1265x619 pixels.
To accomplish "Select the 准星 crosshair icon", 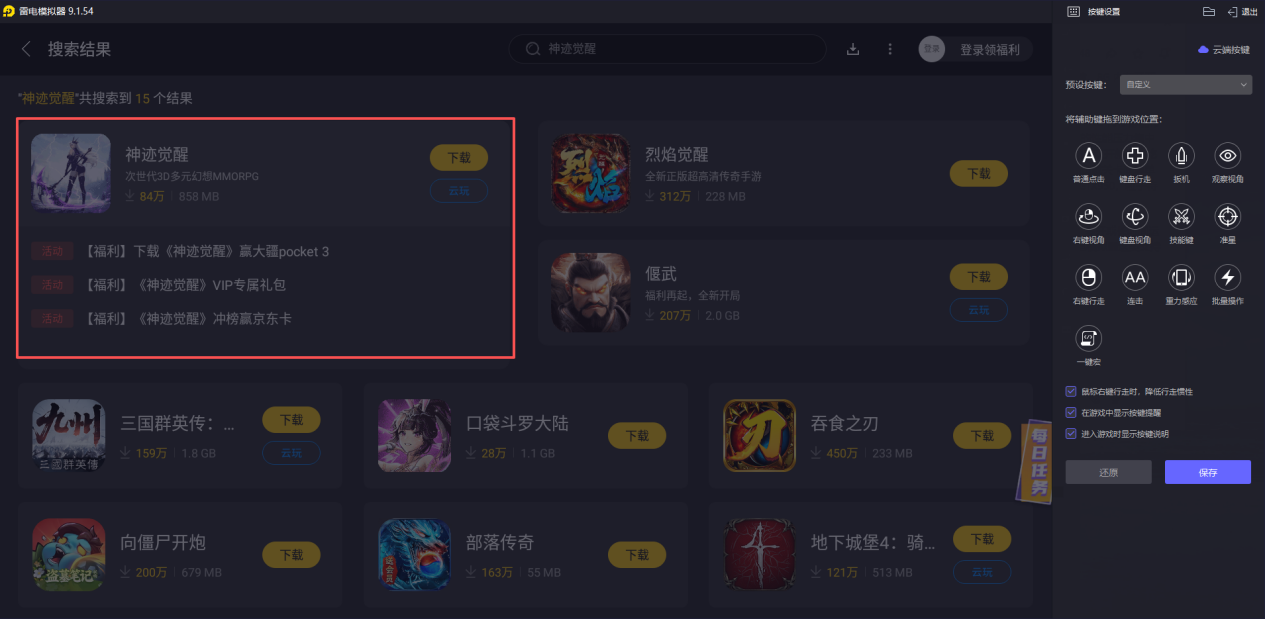I will (x=1228, y=216).
